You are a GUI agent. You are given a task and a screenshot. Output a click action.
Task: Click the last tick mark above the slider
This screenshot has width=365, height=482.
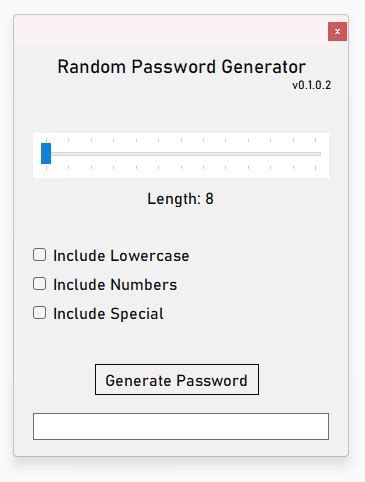point(315,140)
